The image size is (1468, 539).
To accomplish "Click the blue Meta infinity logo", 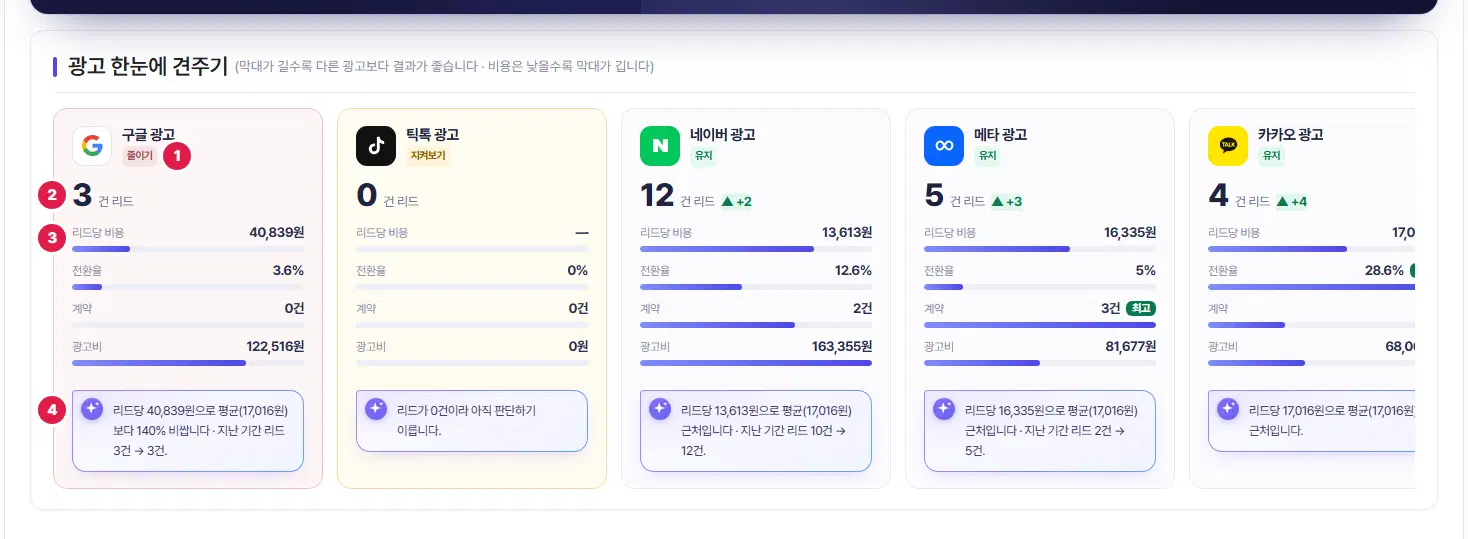I will [944, 146].
